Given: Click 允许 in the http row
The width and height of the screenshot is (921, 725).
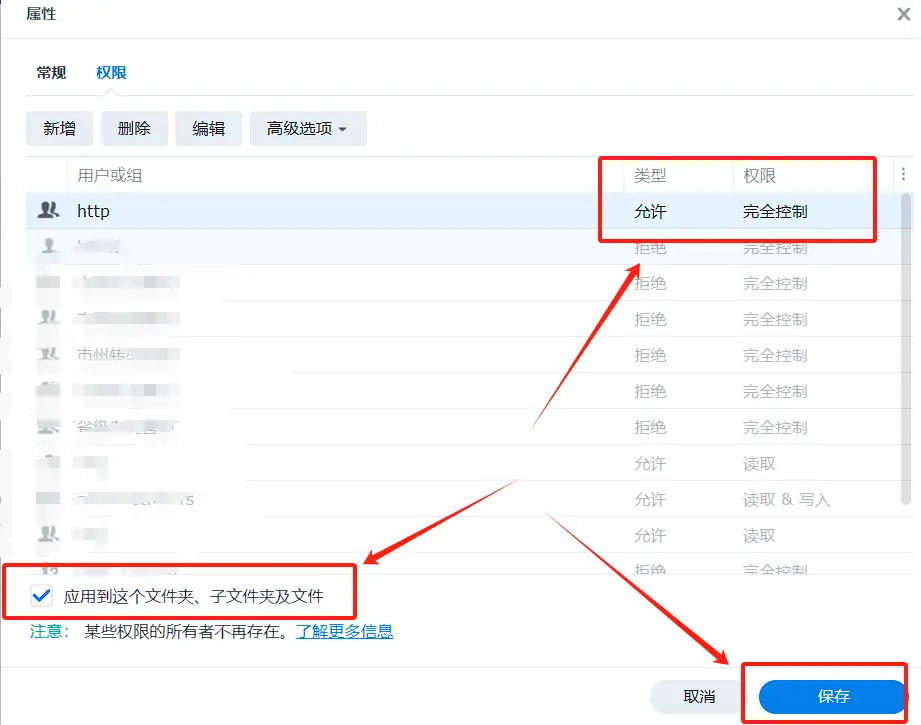Looking at the screenshot, I should coord(650,211).
